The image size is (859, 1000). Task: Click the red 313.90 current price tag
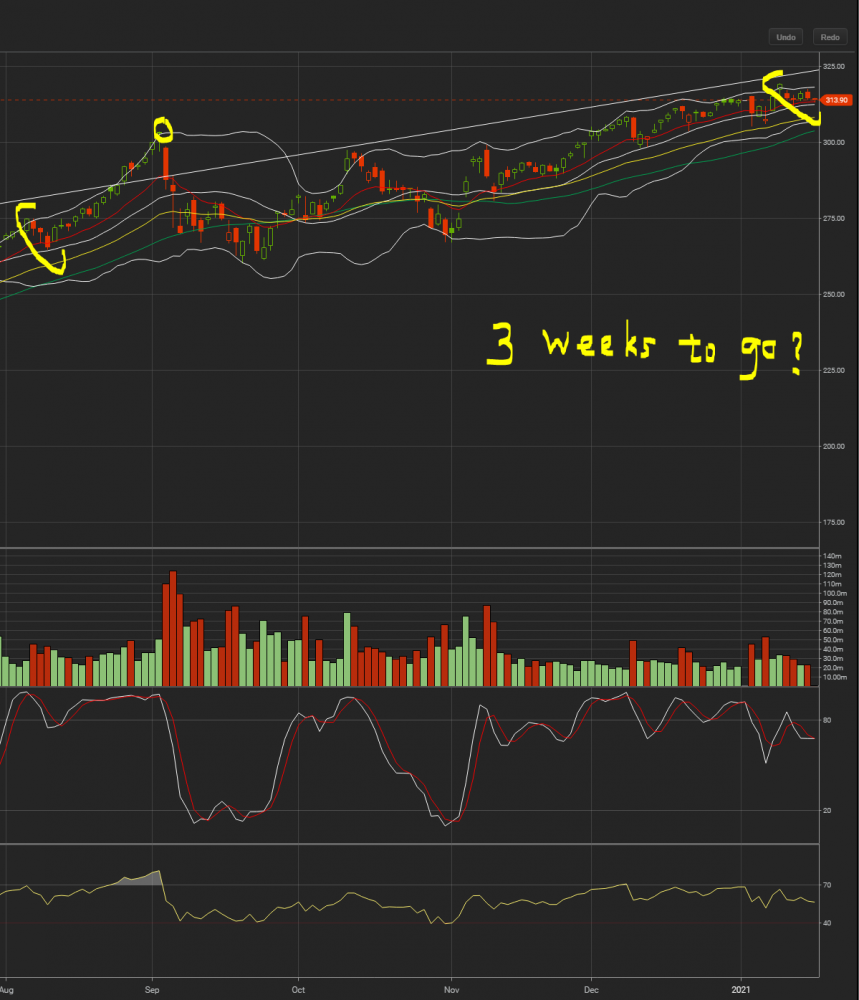[x=835, y=100]
